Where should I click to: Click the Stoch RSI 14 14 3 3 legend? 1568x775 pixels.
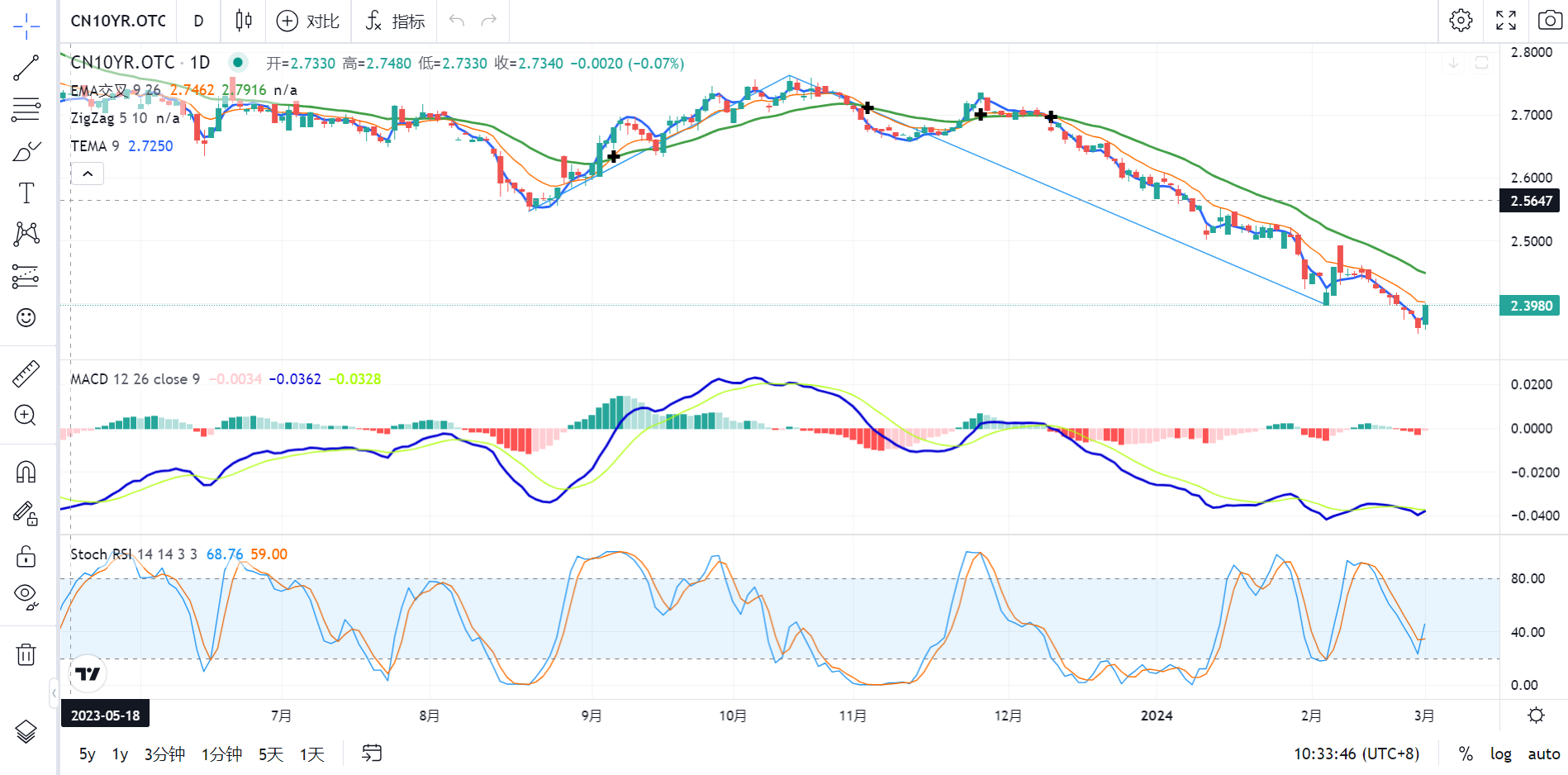(134, 554)
